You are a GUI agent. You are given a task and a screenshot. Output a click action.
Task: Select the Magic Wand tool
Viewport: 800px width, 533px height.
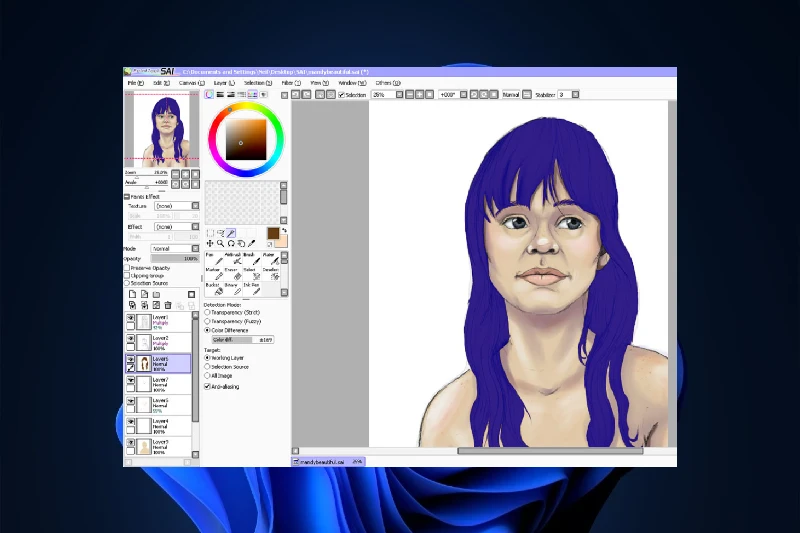pos(231,233)
